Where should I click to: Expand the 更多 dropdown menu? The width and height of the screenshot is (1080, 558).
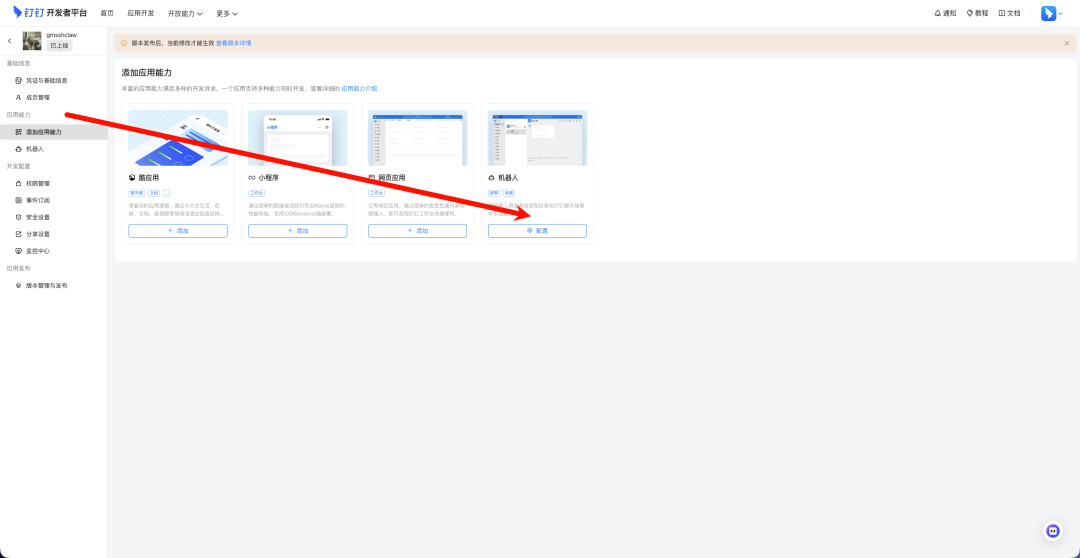(x=227, y=13)
